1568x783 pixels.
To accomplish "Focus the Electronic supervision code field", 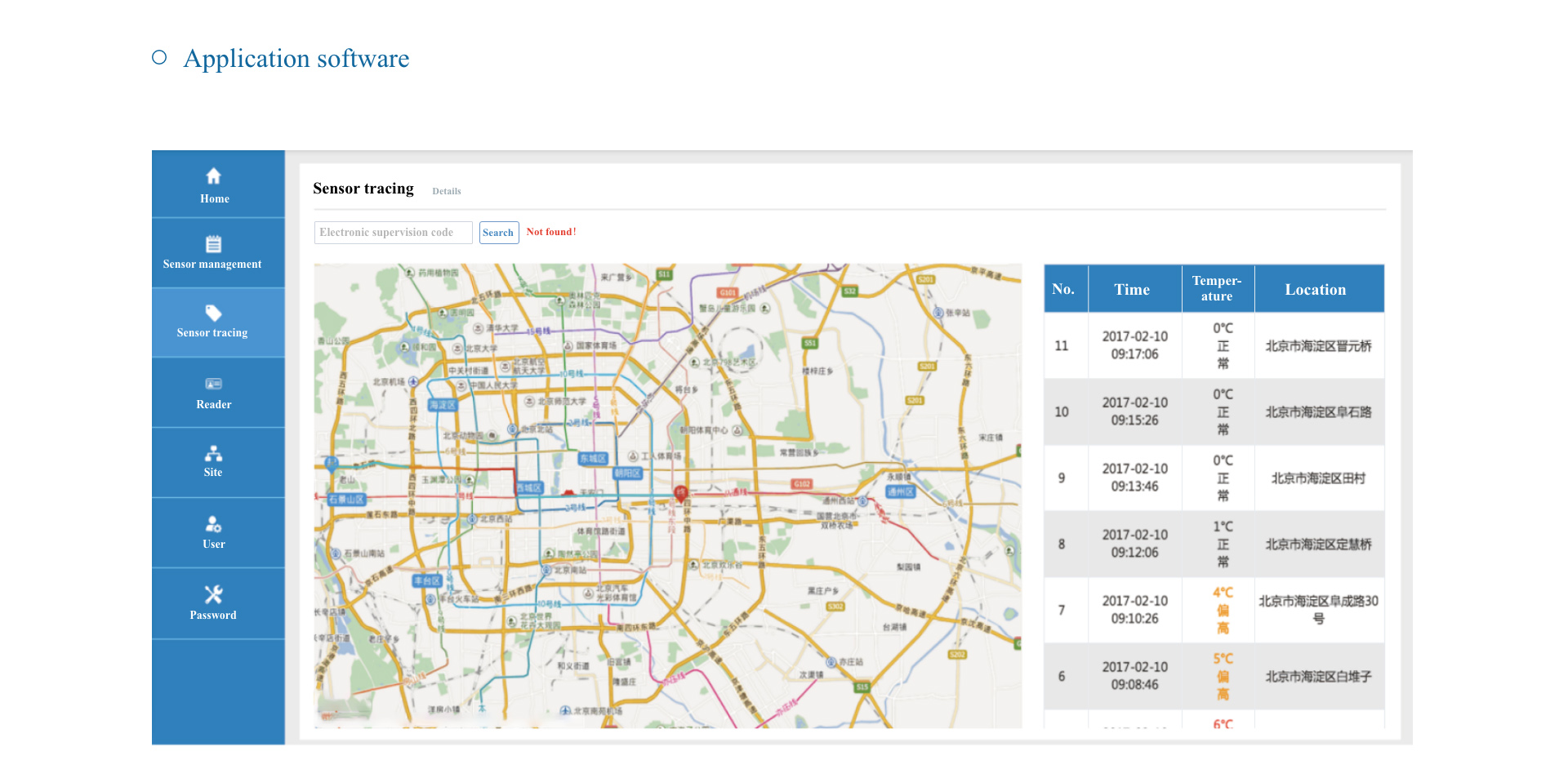I will (393, 233).
